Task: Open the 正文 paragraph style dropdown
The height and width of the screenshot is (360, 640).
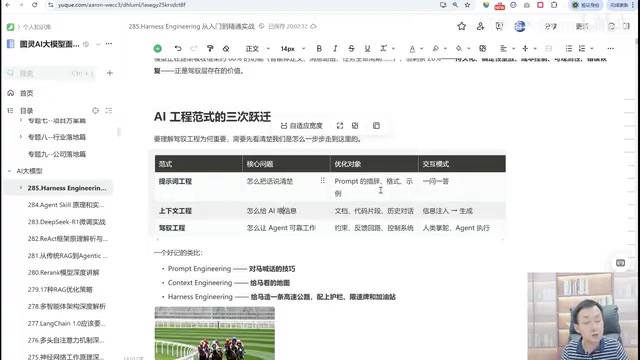Action: tap(257, 49)
